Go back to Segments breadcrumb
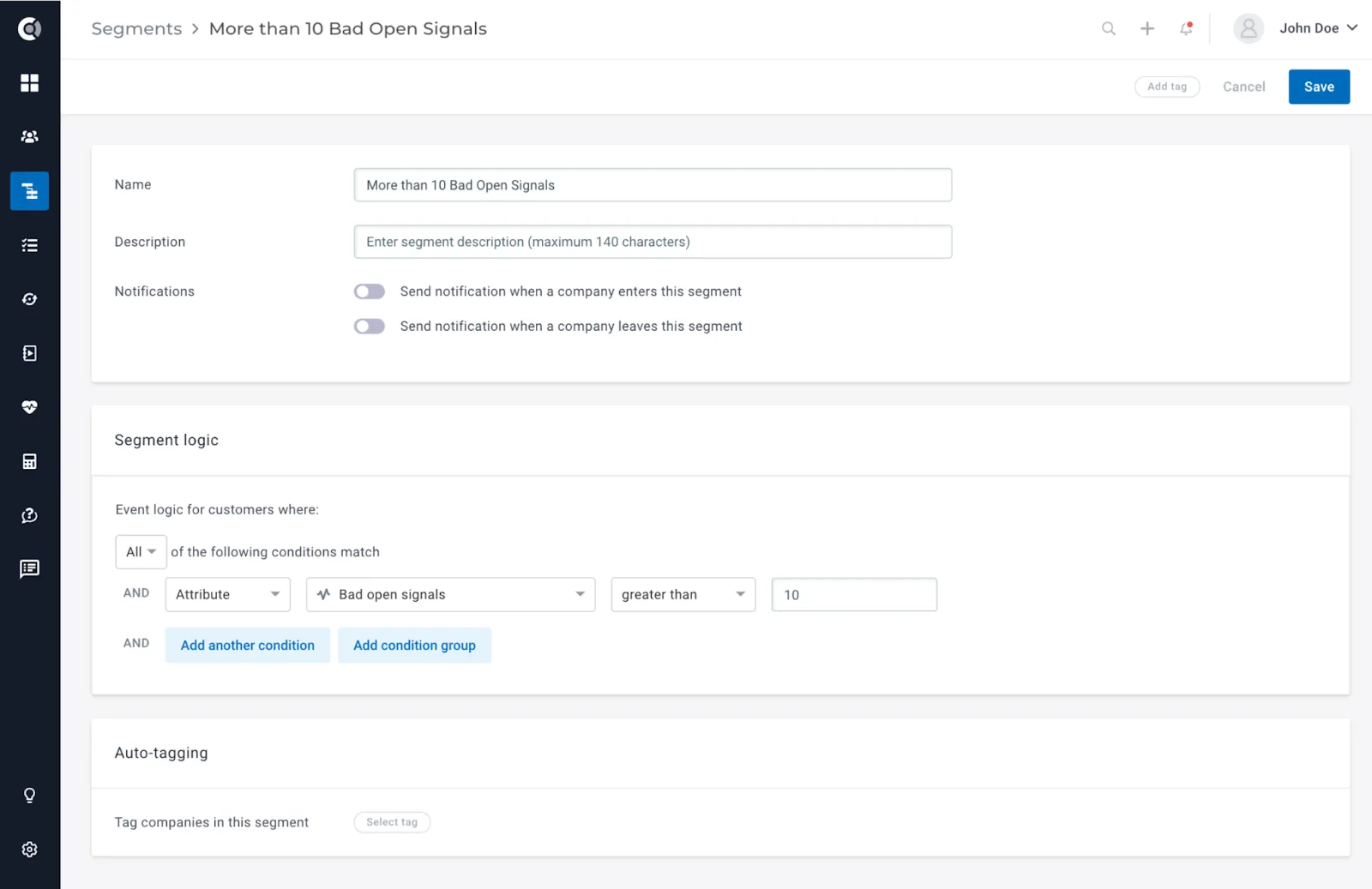Screen dimensions: 1372x889 tap(136, 28)
